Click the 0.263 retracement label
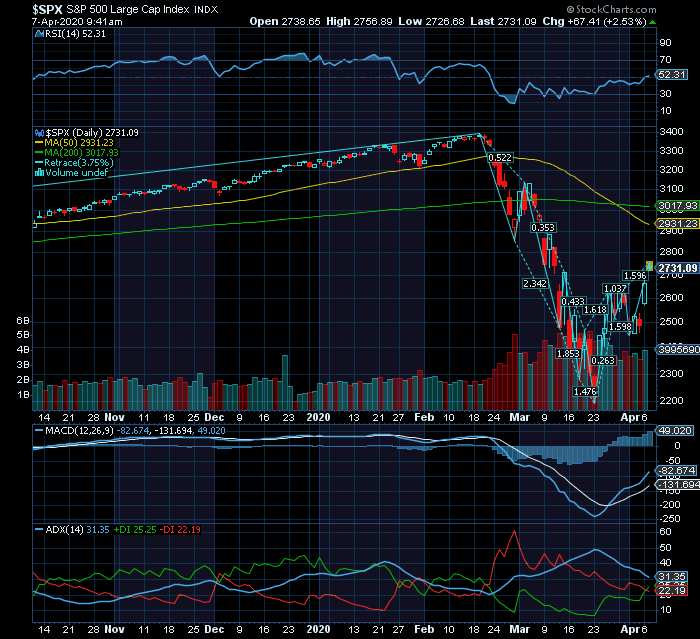 603,360
